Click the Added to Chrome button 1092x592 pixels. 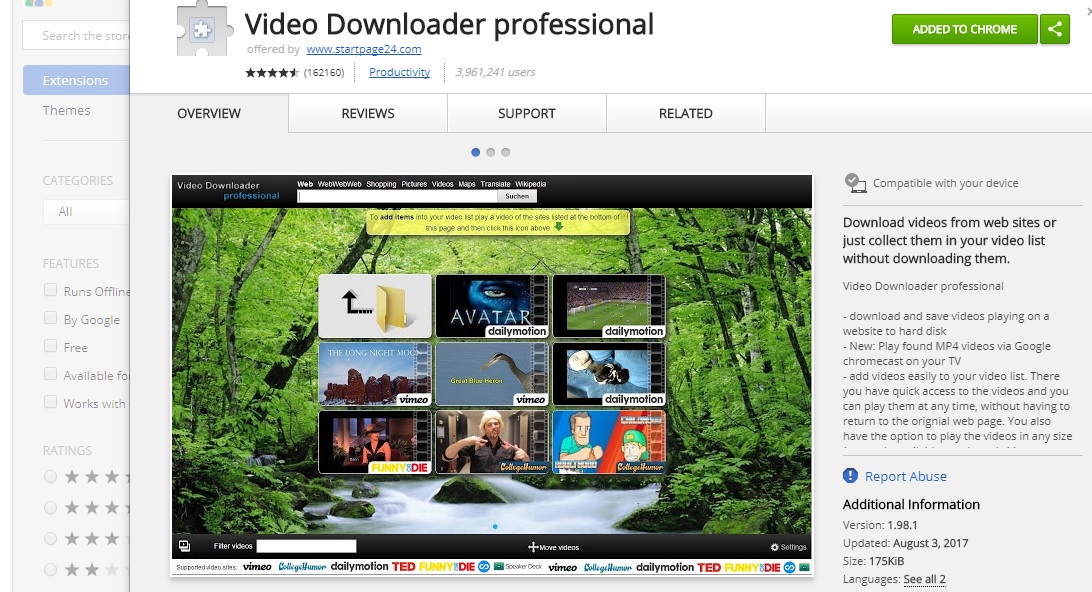965,29
